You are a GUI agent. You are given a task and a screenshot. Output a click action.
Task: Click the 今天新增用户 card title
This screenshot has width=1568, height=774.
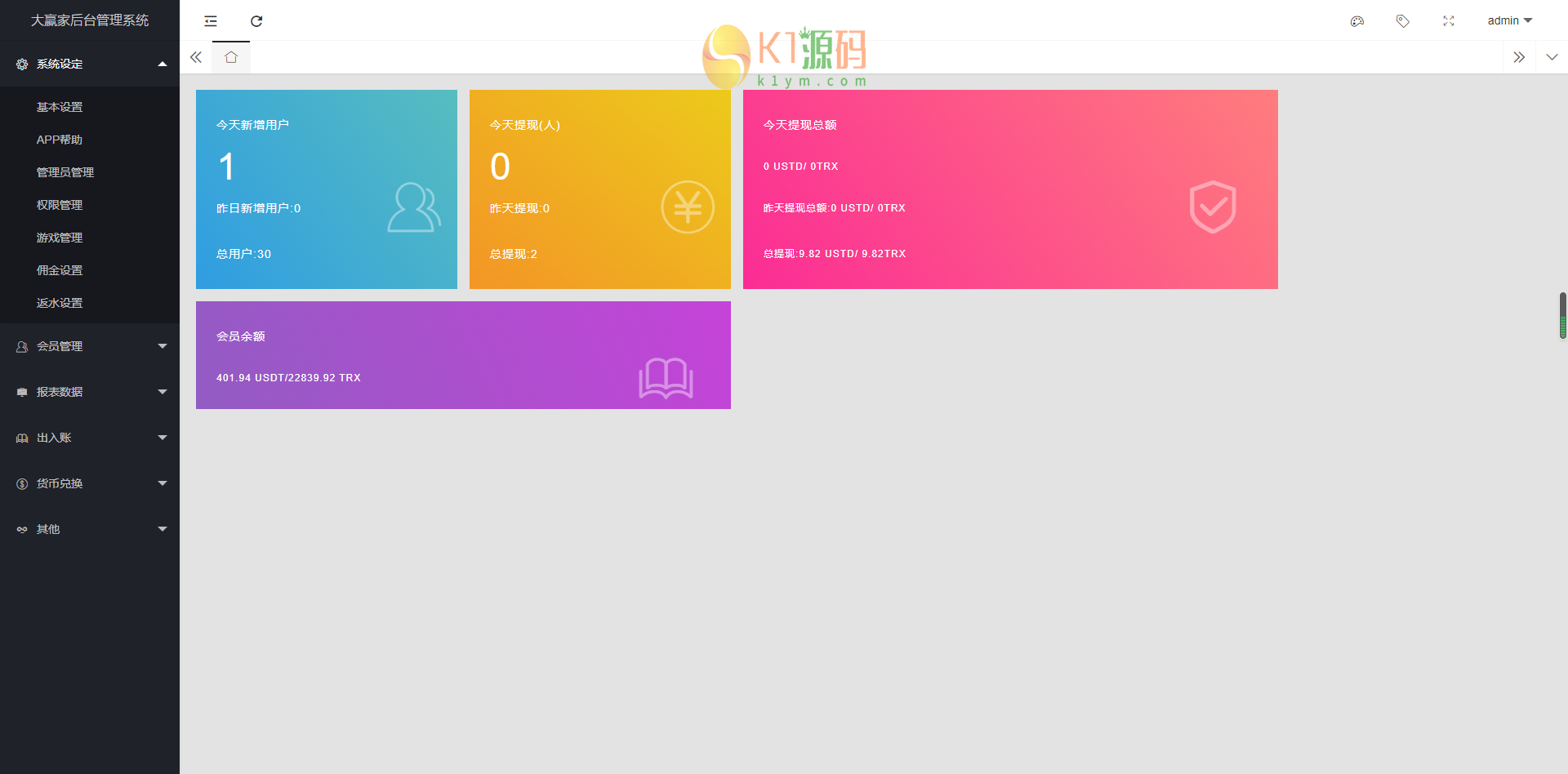point(252,125)
